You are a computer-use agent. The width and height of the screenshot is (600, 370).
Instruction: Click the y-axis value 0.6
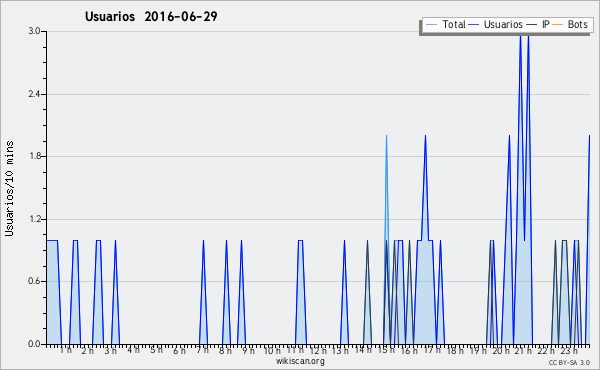point(34,282)
